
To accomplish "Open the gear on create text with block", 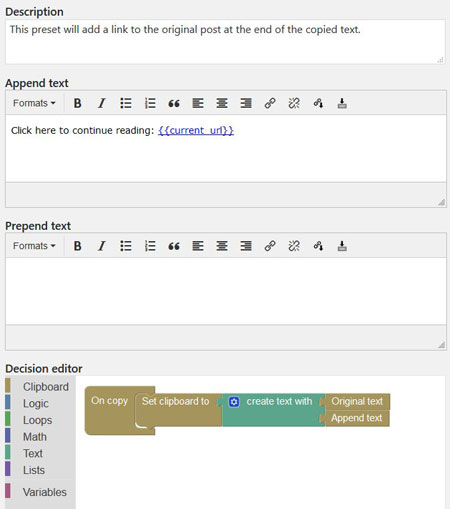I will point(234,402).
